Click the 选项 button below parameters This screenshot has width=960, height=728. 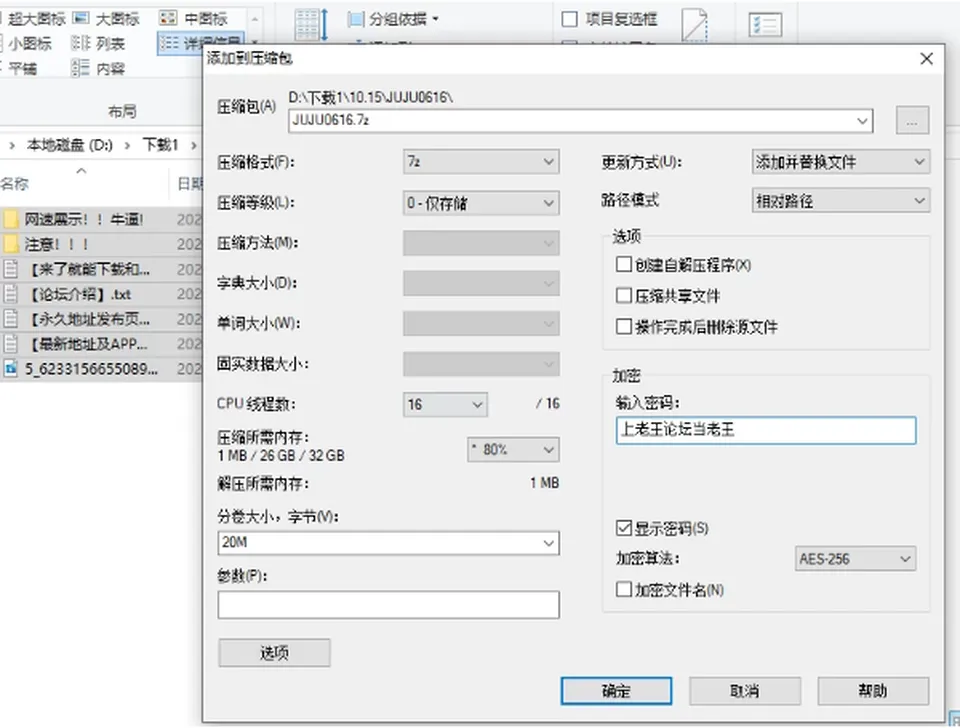(274, 653)
